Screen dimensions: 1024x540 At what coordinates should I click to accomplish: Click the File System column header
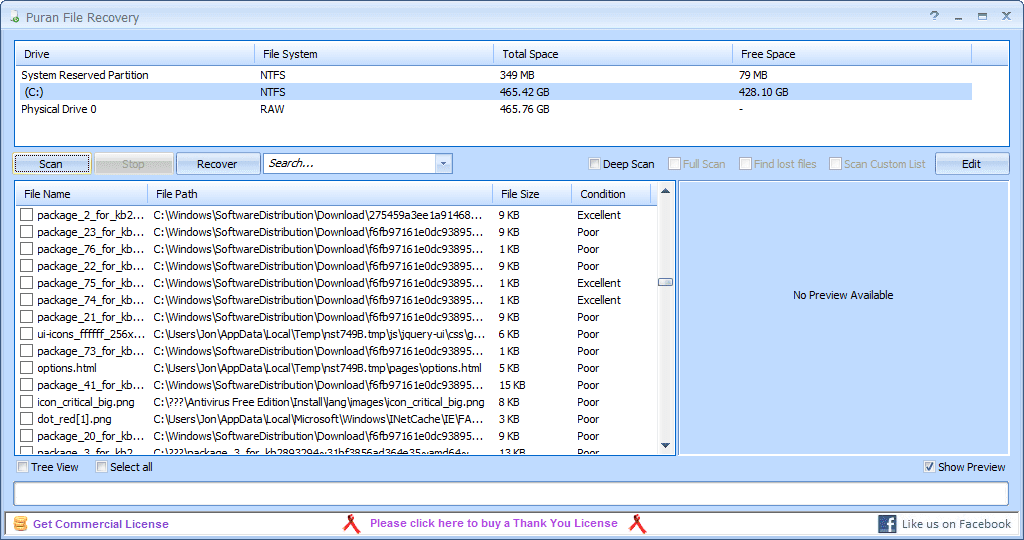click(x=374, y=54)
